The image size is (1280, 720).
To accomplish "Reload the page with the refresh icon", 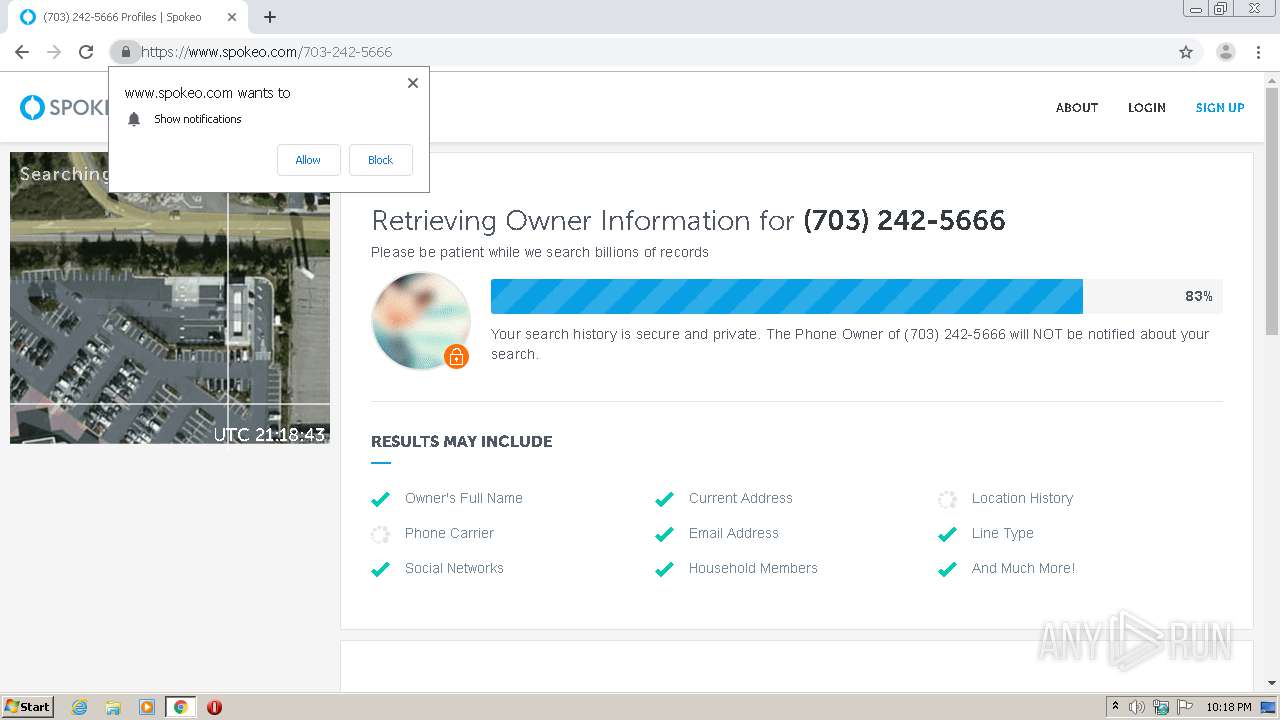I will [86, 52].
